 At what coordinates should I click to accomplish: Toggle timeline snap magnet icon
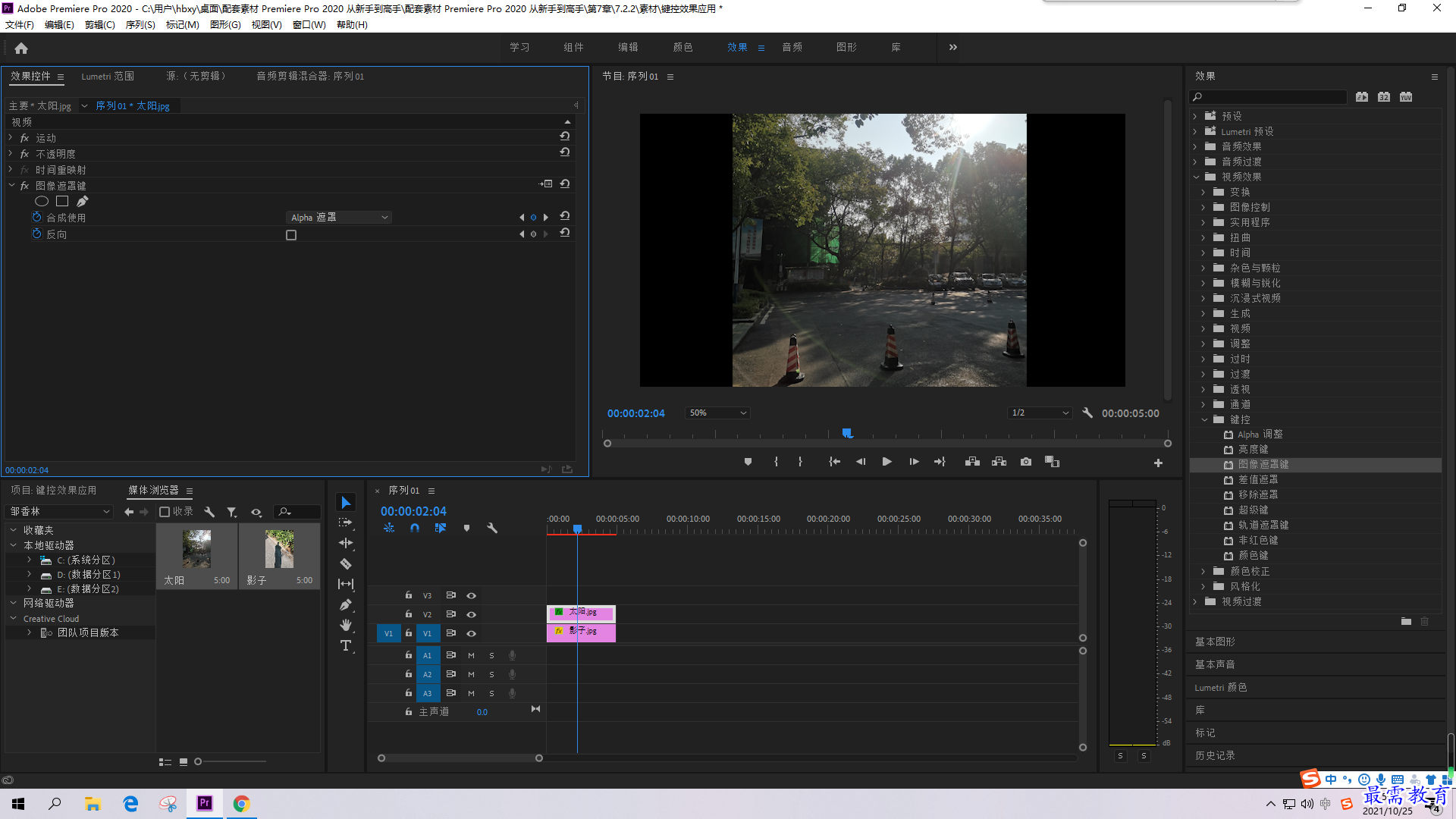pyautogui.click(x=415, y=528)
